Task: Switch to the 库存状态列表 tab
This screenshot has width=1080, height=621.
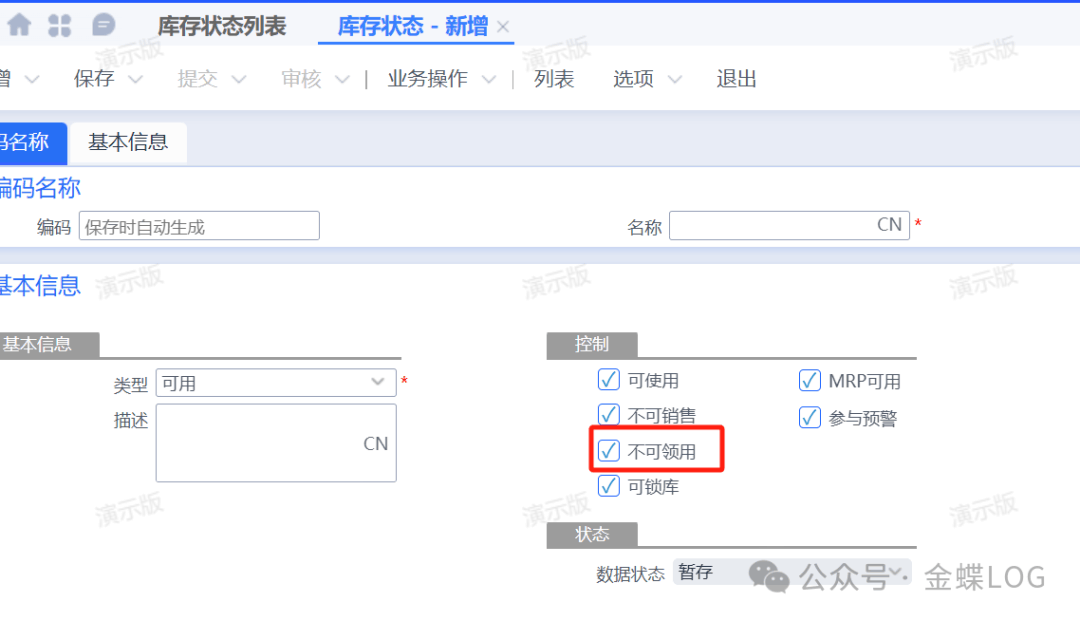Action: click(222, 26)
